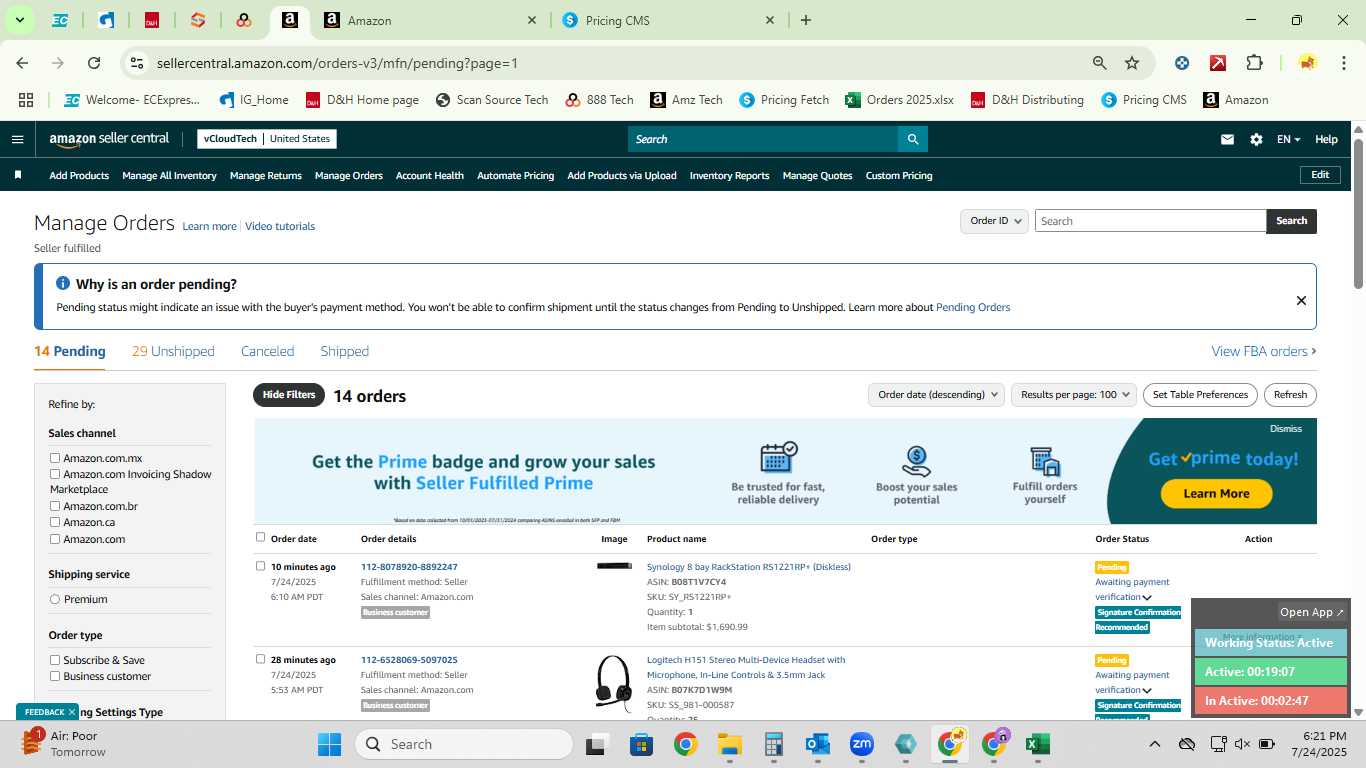Open the new tab plus button
Viewport: 1366px width, 768px height.
pyautogui.click(x=806, y=20)
